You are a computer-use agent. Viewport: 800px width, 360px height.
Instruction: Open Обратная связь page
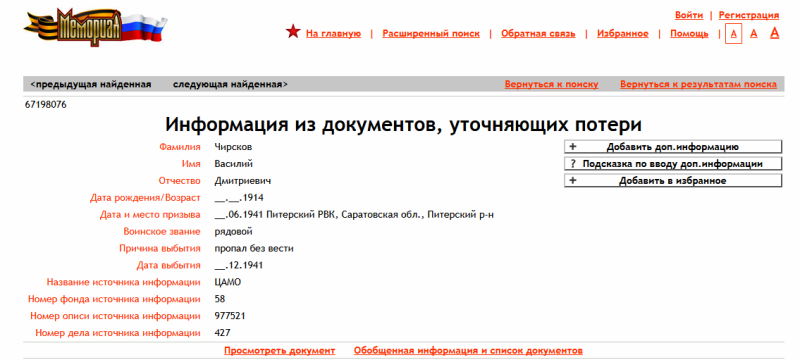[538, 34]
